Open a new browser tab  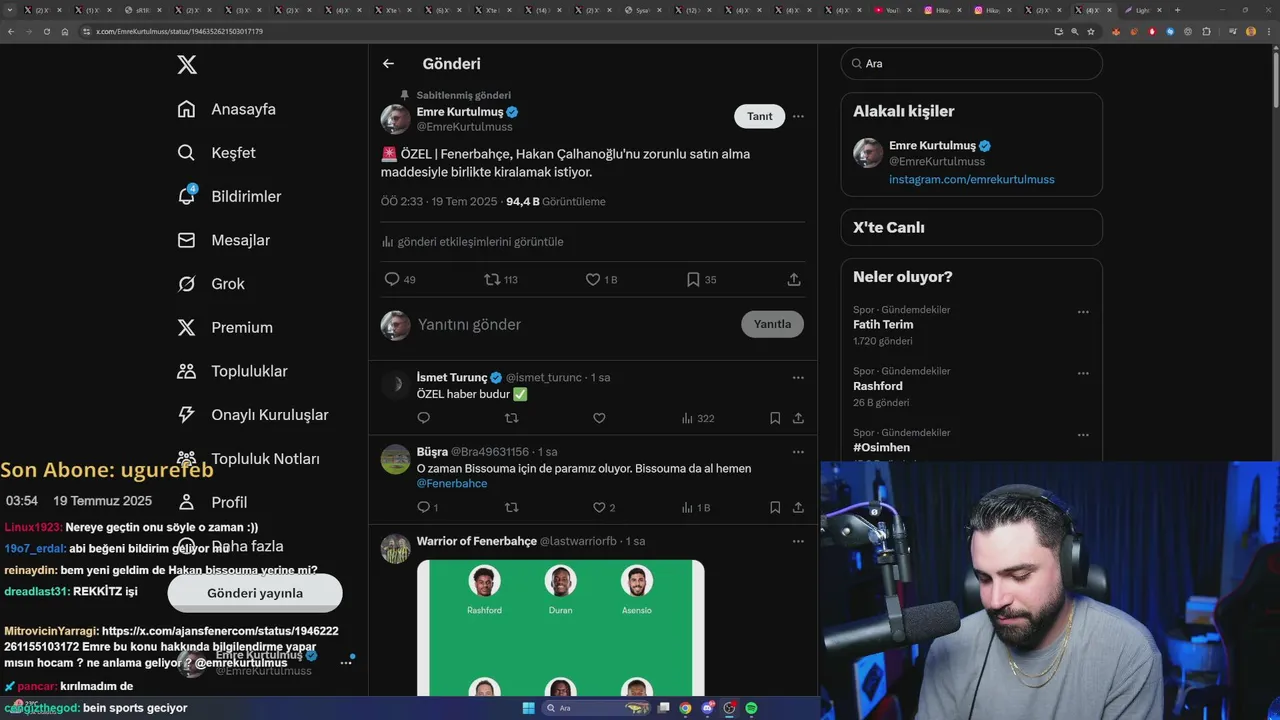pos(1177,10)
